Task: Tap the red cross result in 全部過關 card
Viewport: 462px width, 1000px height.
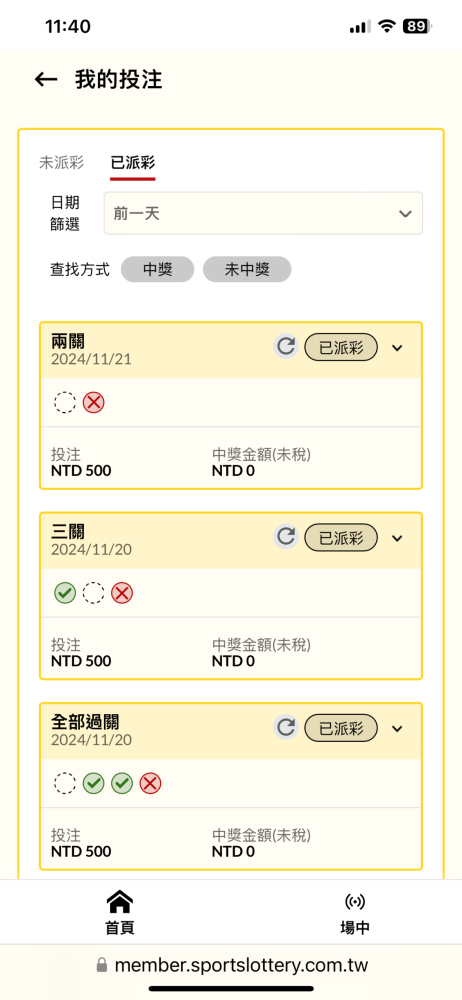Action: click(151, 784)
